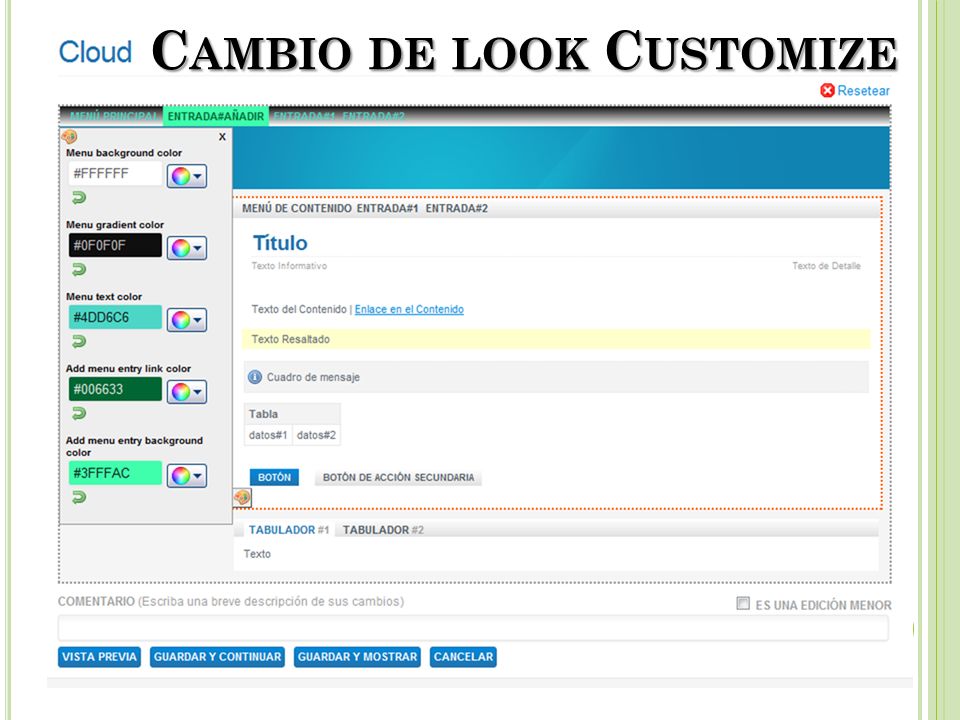Click the VISTA PREVIA button
Viewport: 960px width, 720px height.
[99, 657]
